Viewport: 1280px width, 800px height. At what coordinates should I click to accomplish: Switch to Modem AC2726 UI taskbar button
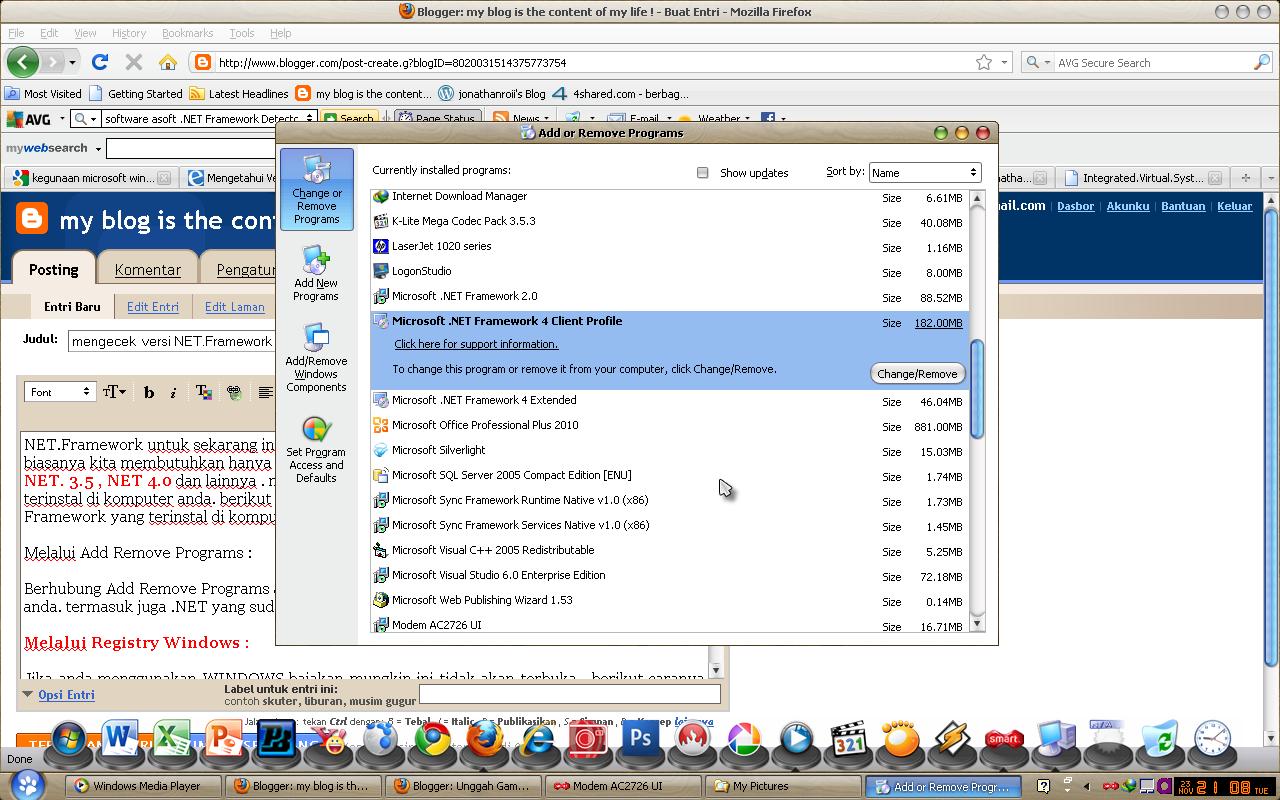point(625,786)
